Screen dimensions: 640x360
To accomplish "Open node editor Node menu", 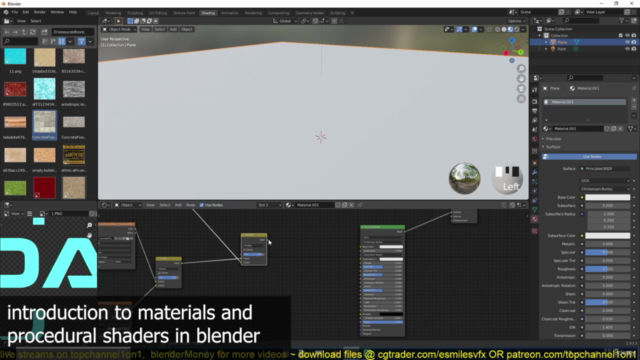I will tap(191, 205).
